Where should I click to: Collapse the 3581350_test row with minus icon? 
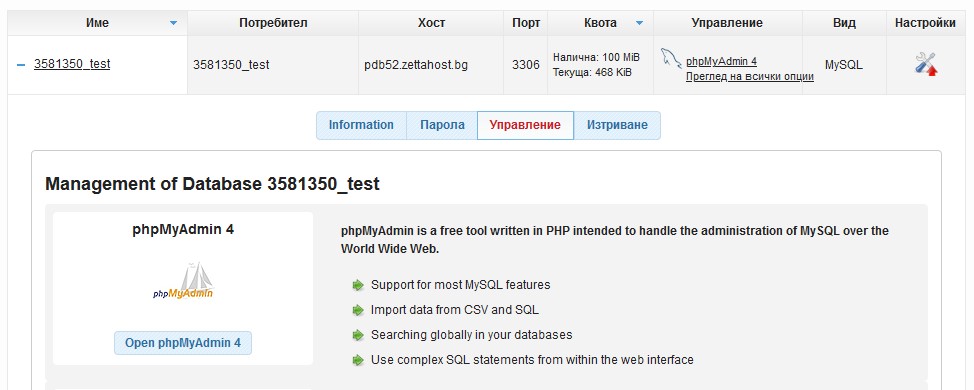pos(21,64)
